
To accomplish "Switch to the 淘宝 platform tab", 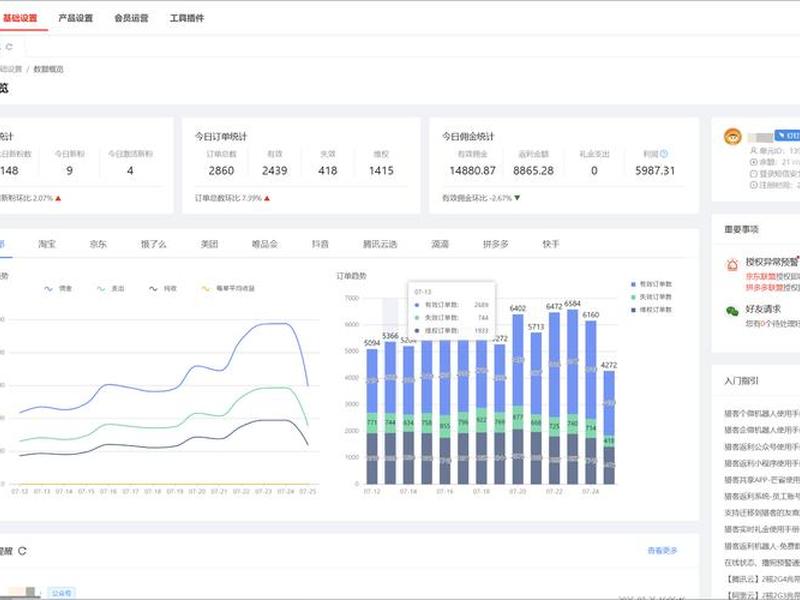I will point(47,244).
